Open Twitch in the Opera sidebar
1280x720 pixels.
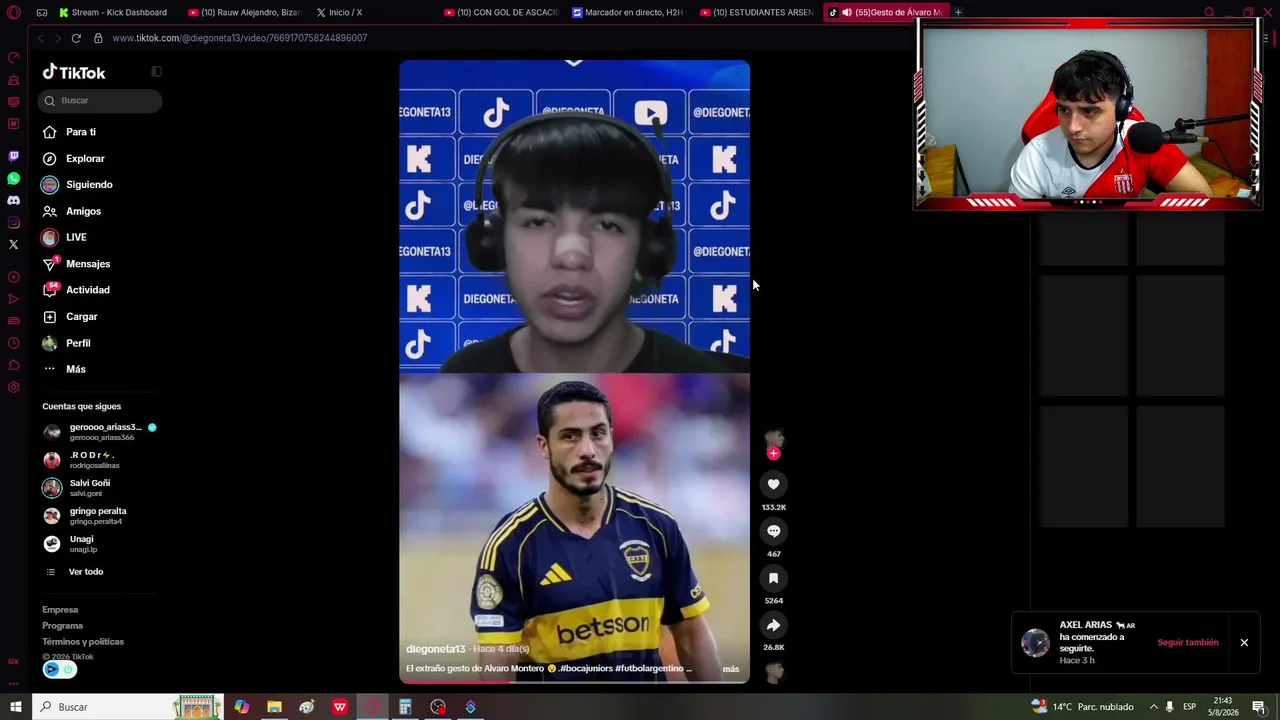pyautogui.click(x=13, y=156)
